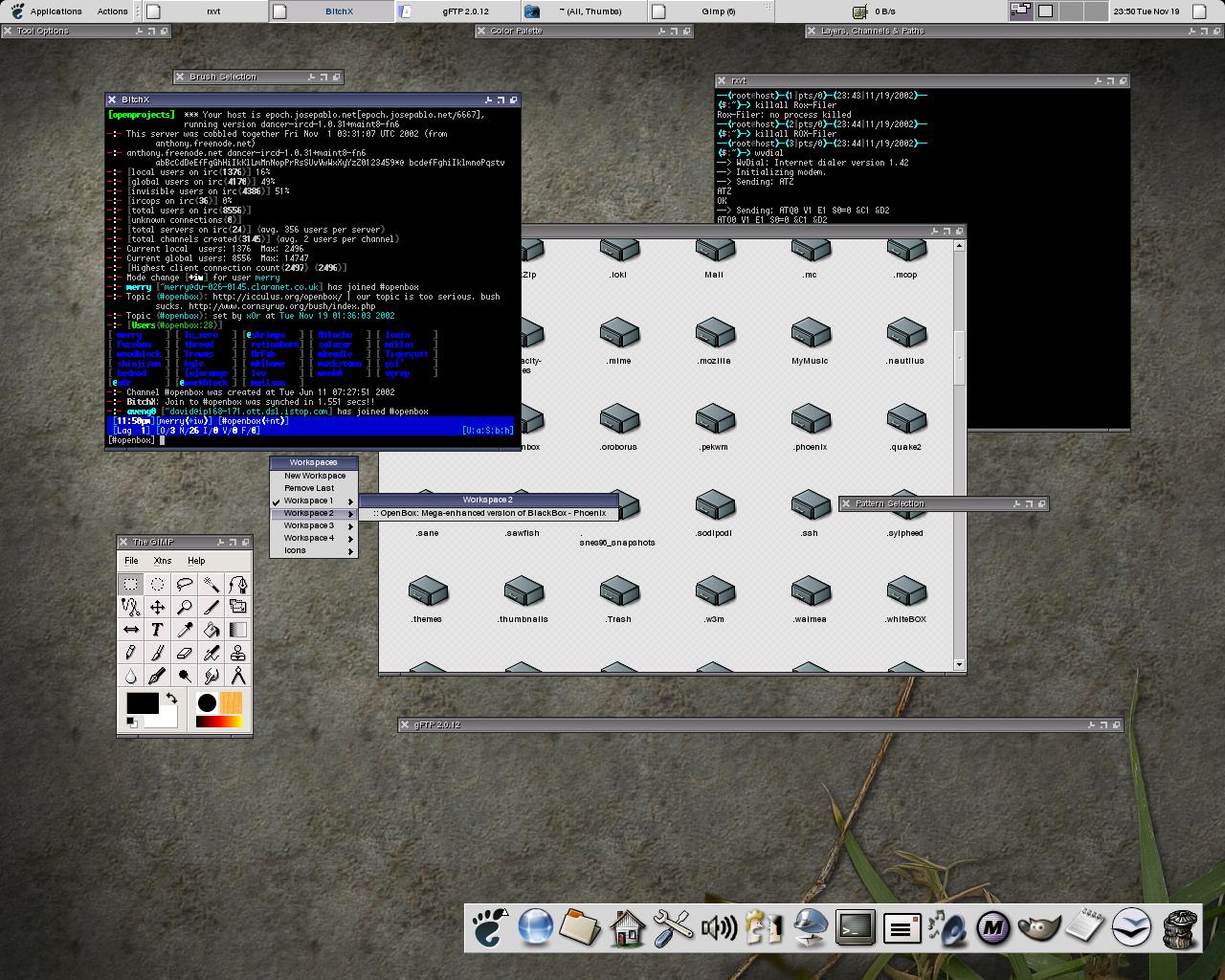
Task: Select the Convolve blur droplet tool
Action: (x=131, y=676)
